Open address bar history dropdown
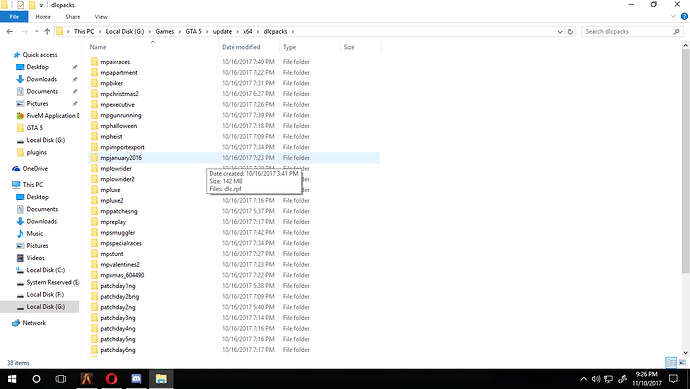 click(560, 32)
